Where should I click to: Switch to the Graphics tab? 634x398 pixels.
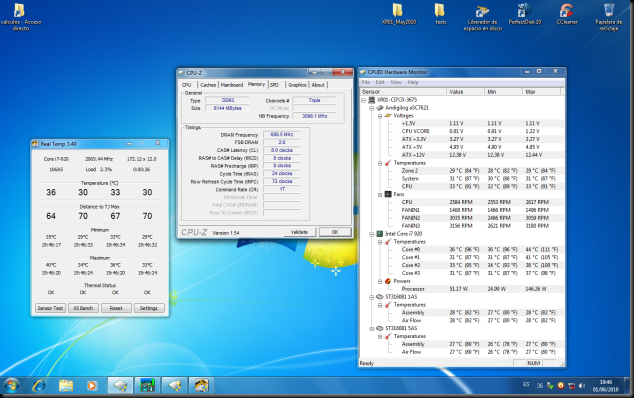click(297, 85)
